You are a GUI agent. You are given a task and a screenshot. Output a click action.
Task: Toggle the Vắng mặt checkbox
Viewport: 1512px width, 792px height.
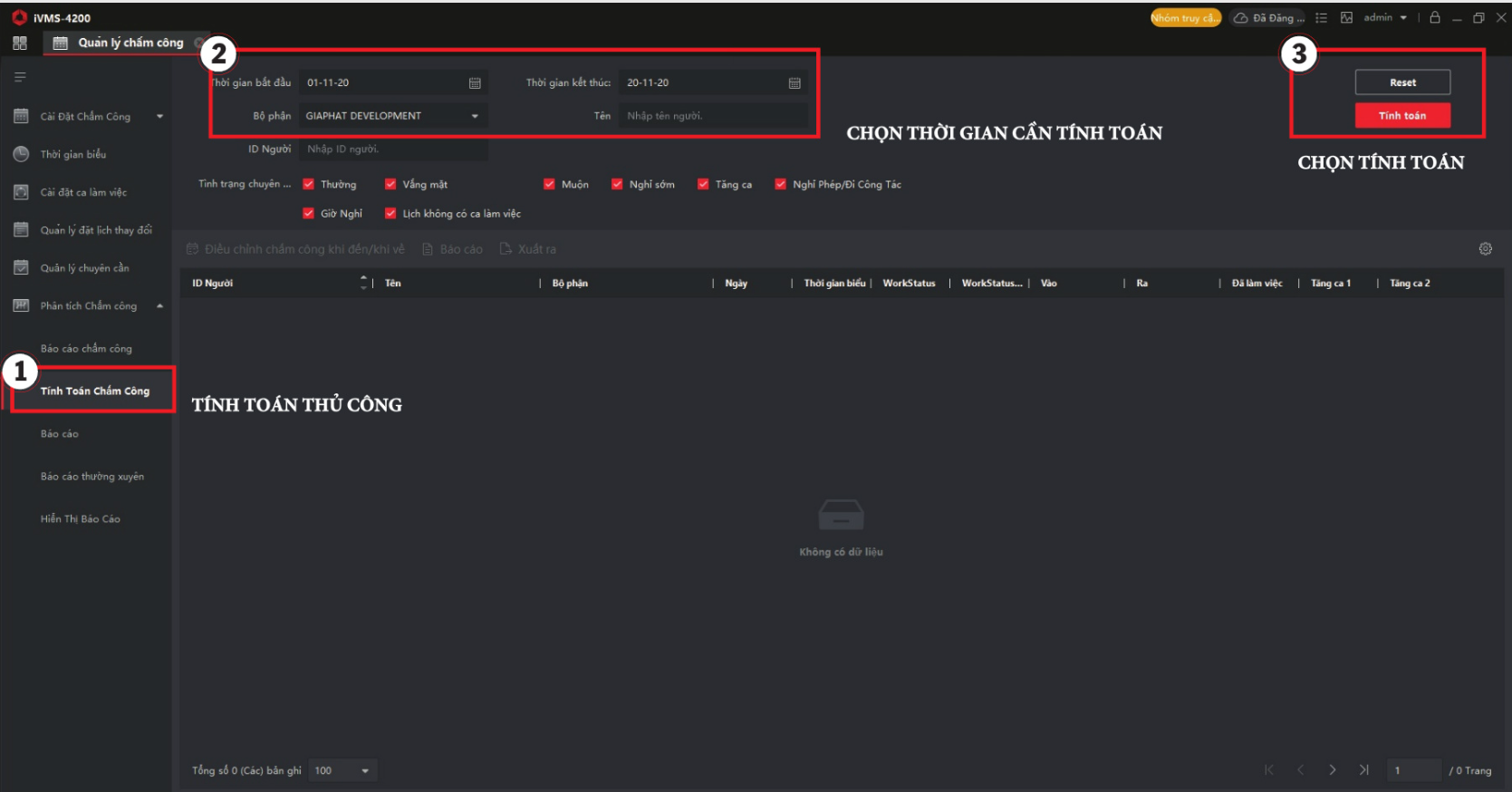390,185
